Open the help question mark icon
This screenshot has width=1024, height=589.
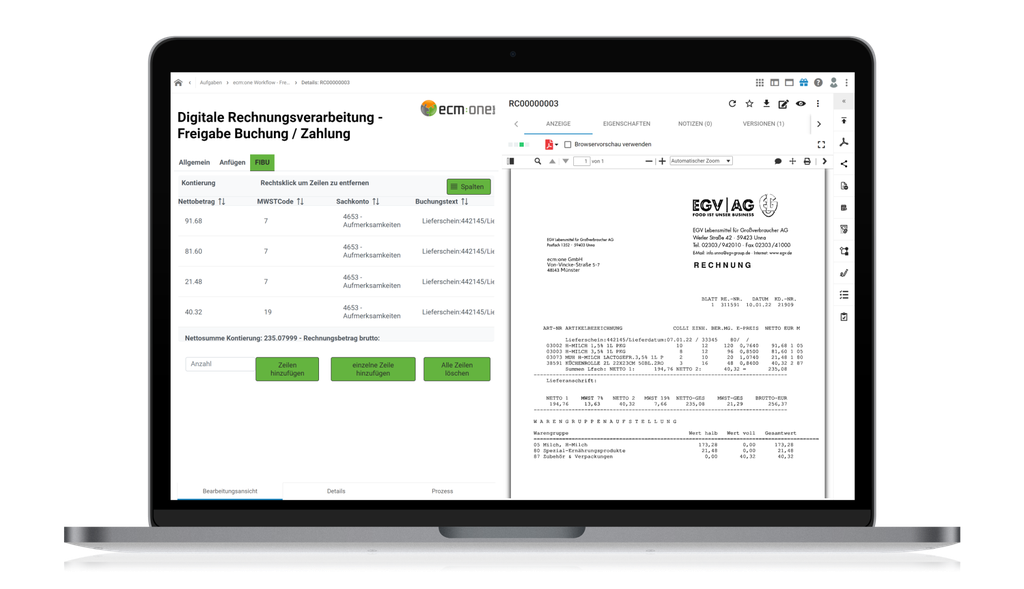point(818,83)
